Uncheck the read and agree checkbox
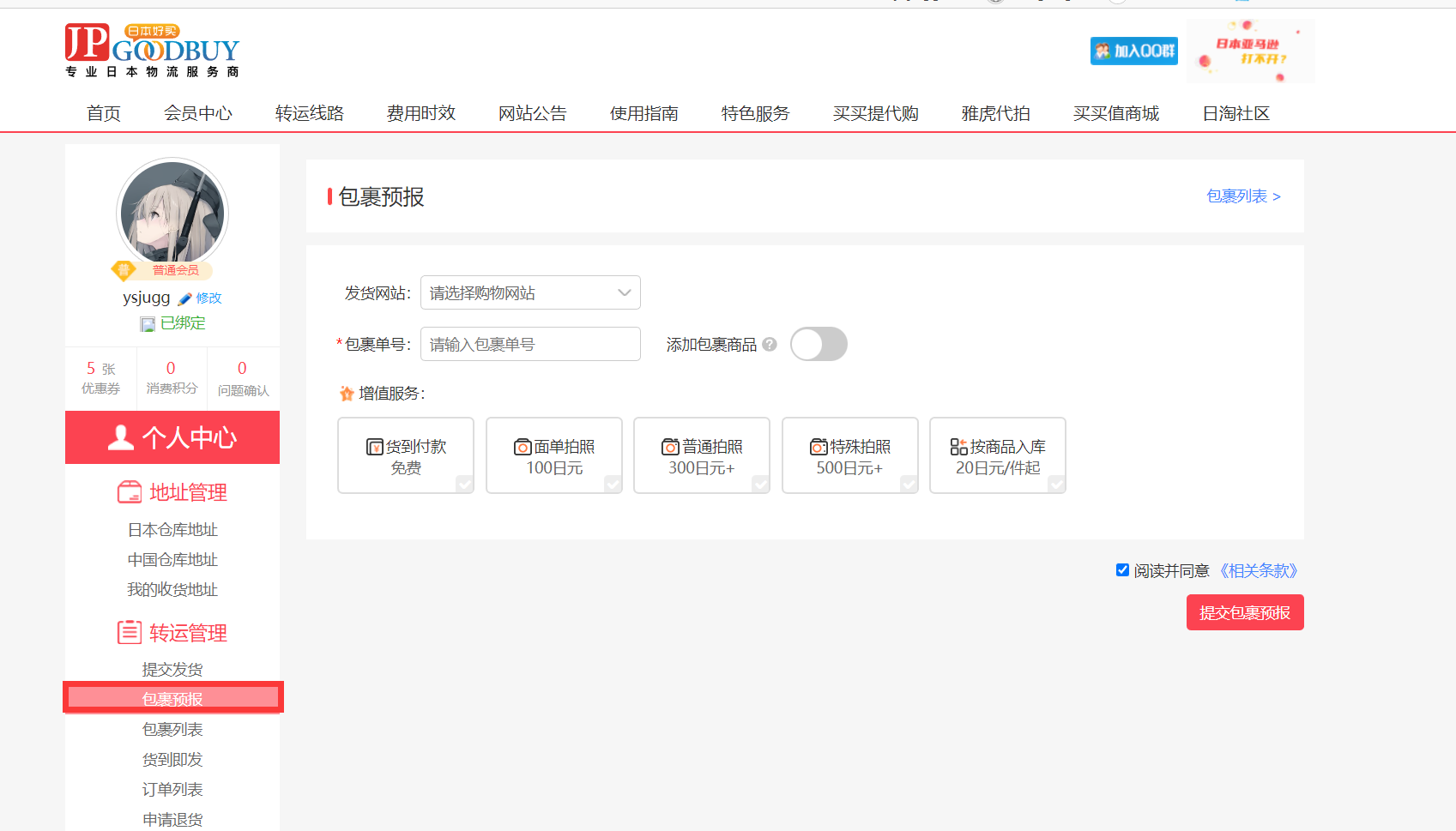The height and width of the screenshot is (831, 1456). [1122, 570]
